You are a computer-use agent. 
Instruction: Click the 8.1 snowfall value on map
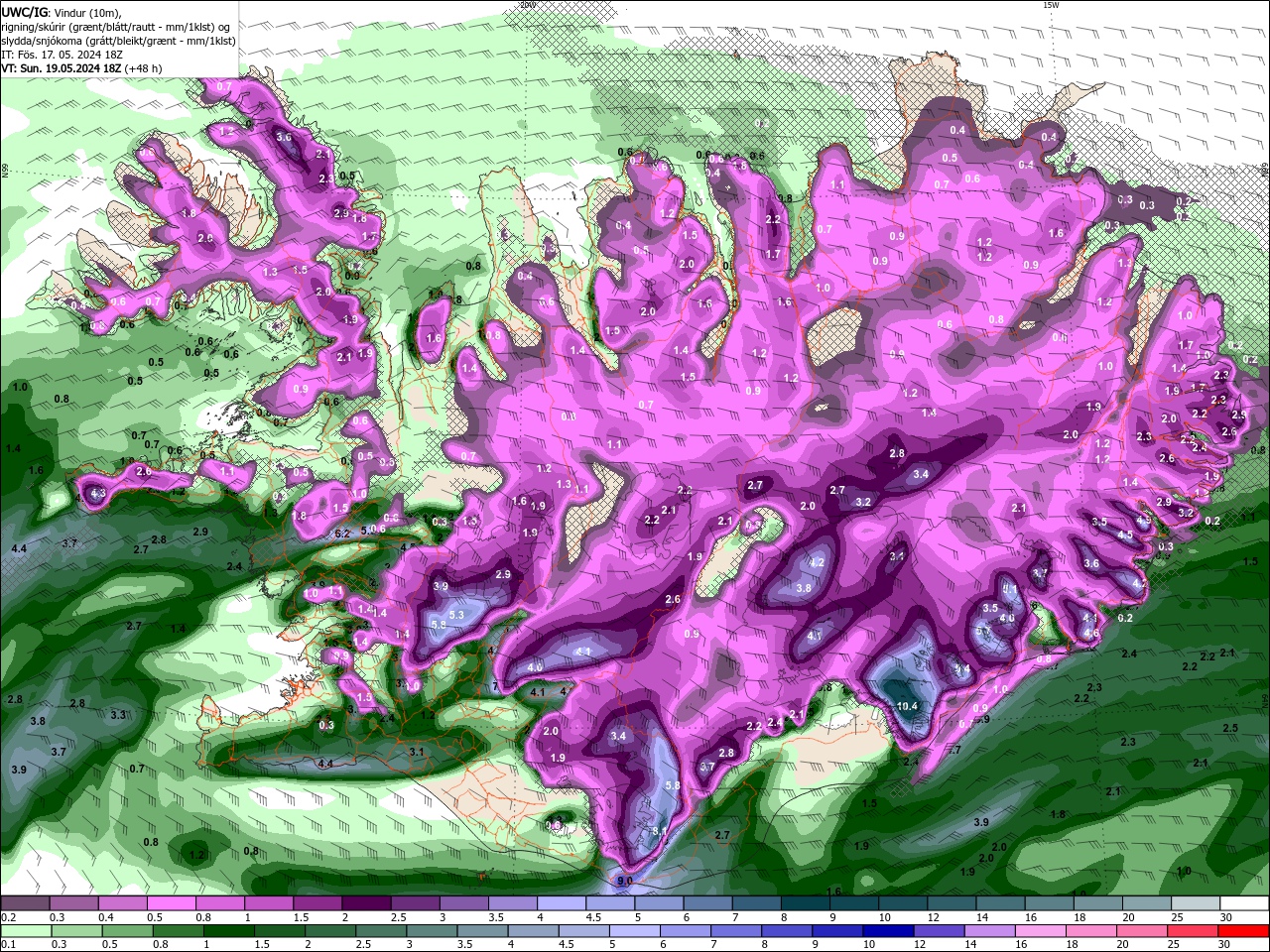point(661,830)
